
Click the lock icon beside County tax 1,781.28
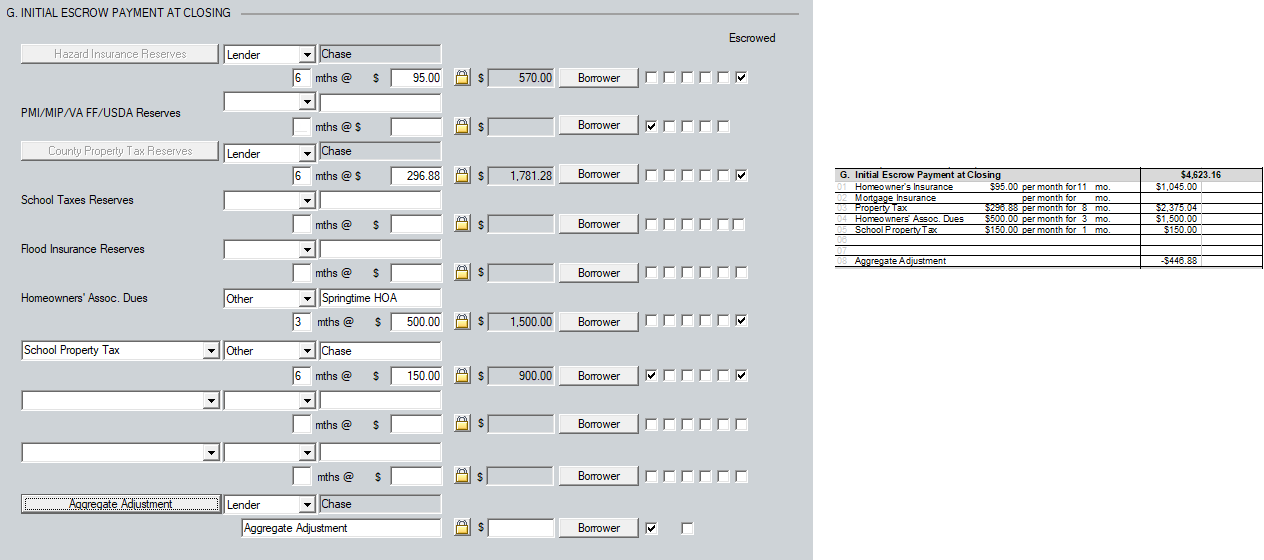[x=462, y=175]
